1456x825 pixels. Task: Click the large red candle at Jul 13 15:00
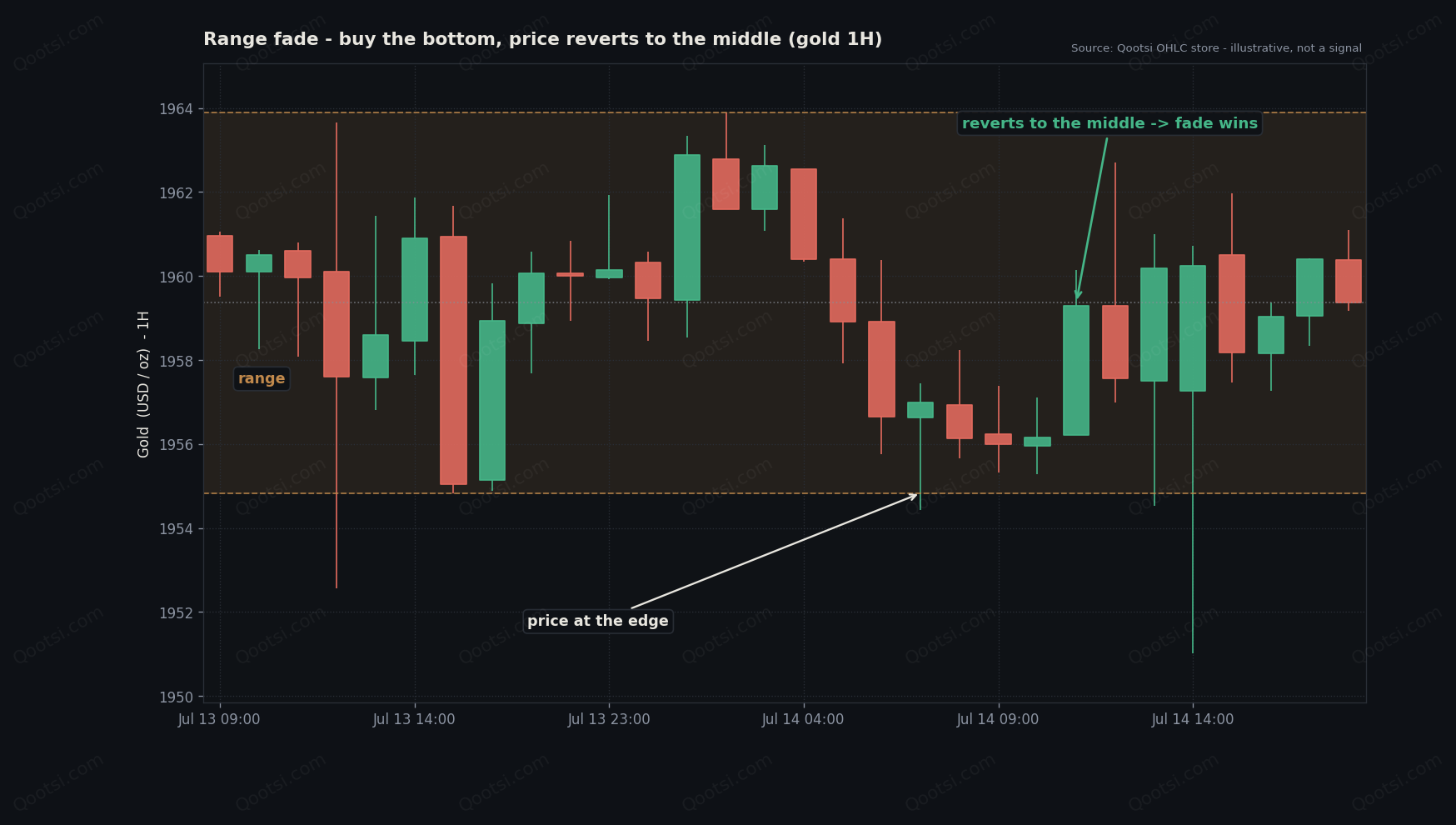453,360
